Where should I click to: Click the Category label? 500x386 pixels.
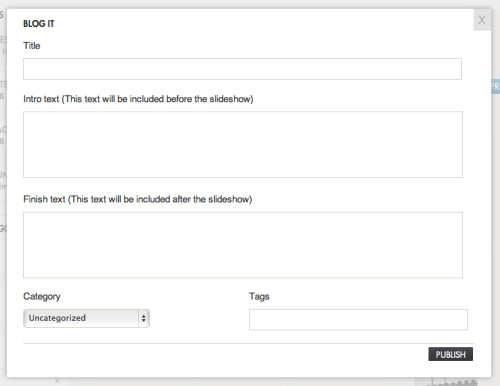coord(42,296)
